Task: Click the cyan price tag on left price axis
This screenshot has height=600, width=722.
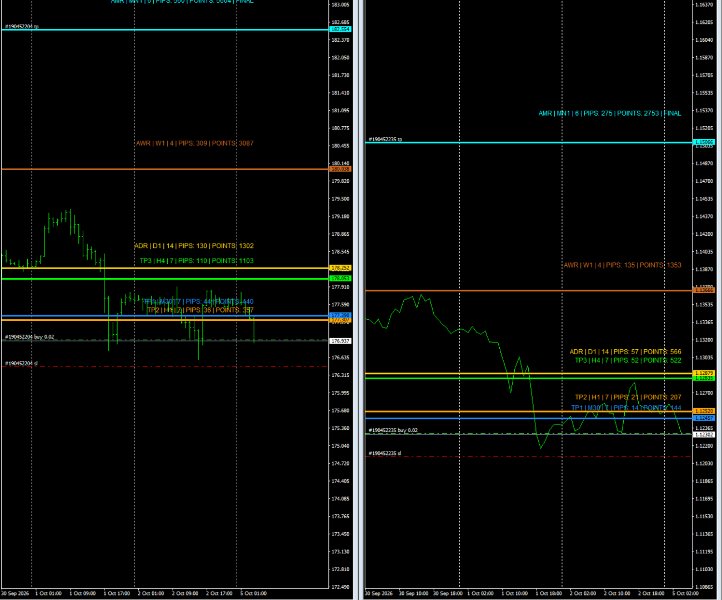Action: (x=341, y=29)
